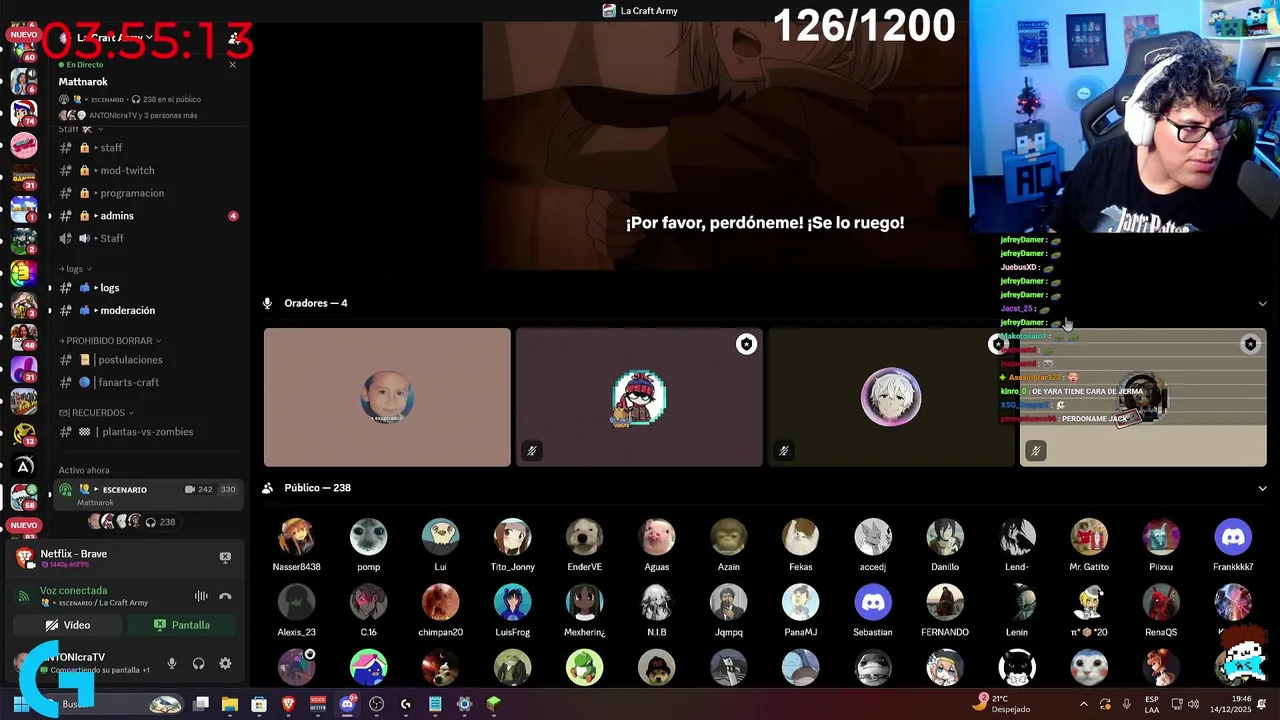Stop streaming Netflix - Brave
Image resolution: width=1280 pixels, height=720 pixels.
(225, 557)
